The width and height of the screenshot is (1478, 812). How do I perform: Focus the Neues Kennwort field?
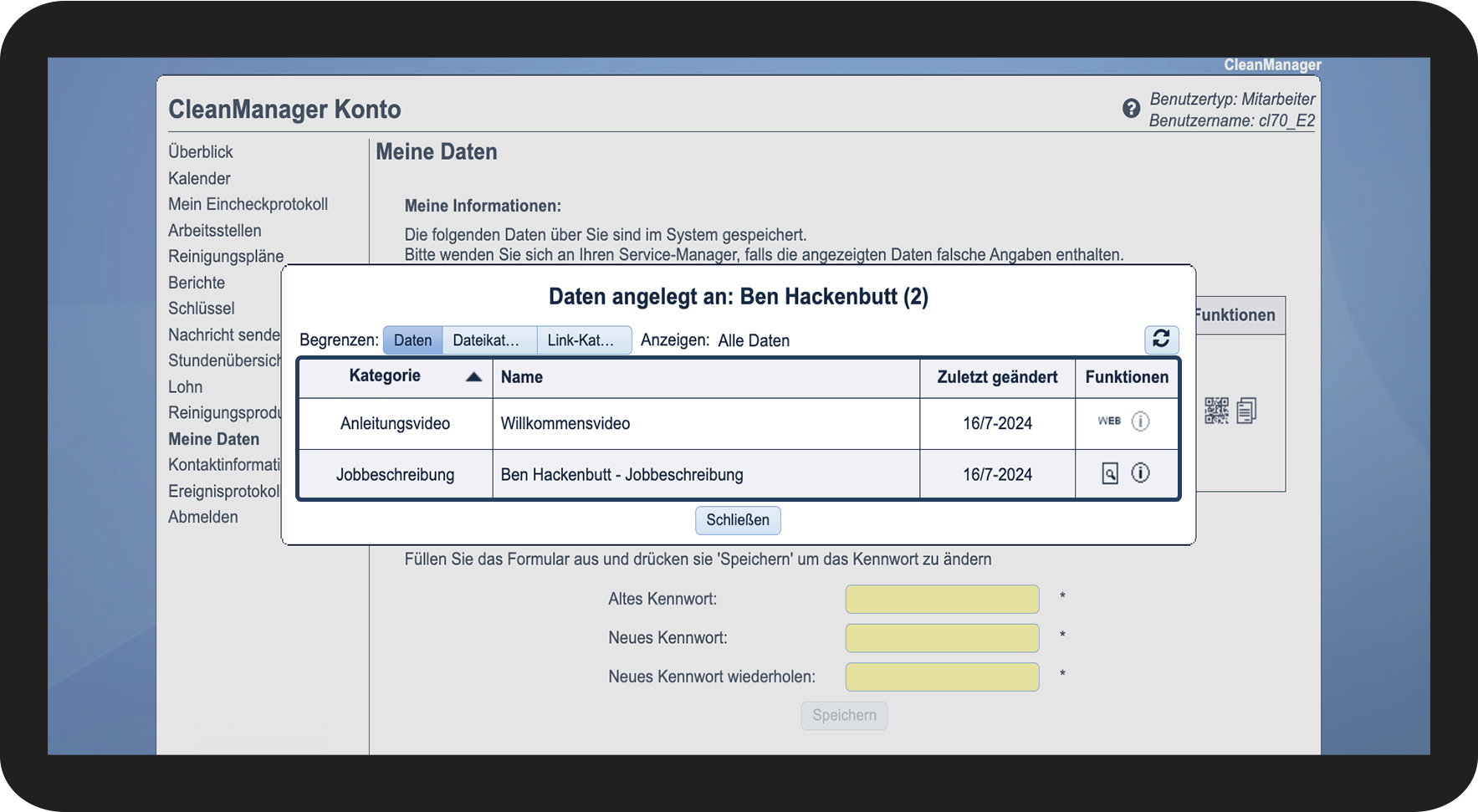(x=942, y=638)
